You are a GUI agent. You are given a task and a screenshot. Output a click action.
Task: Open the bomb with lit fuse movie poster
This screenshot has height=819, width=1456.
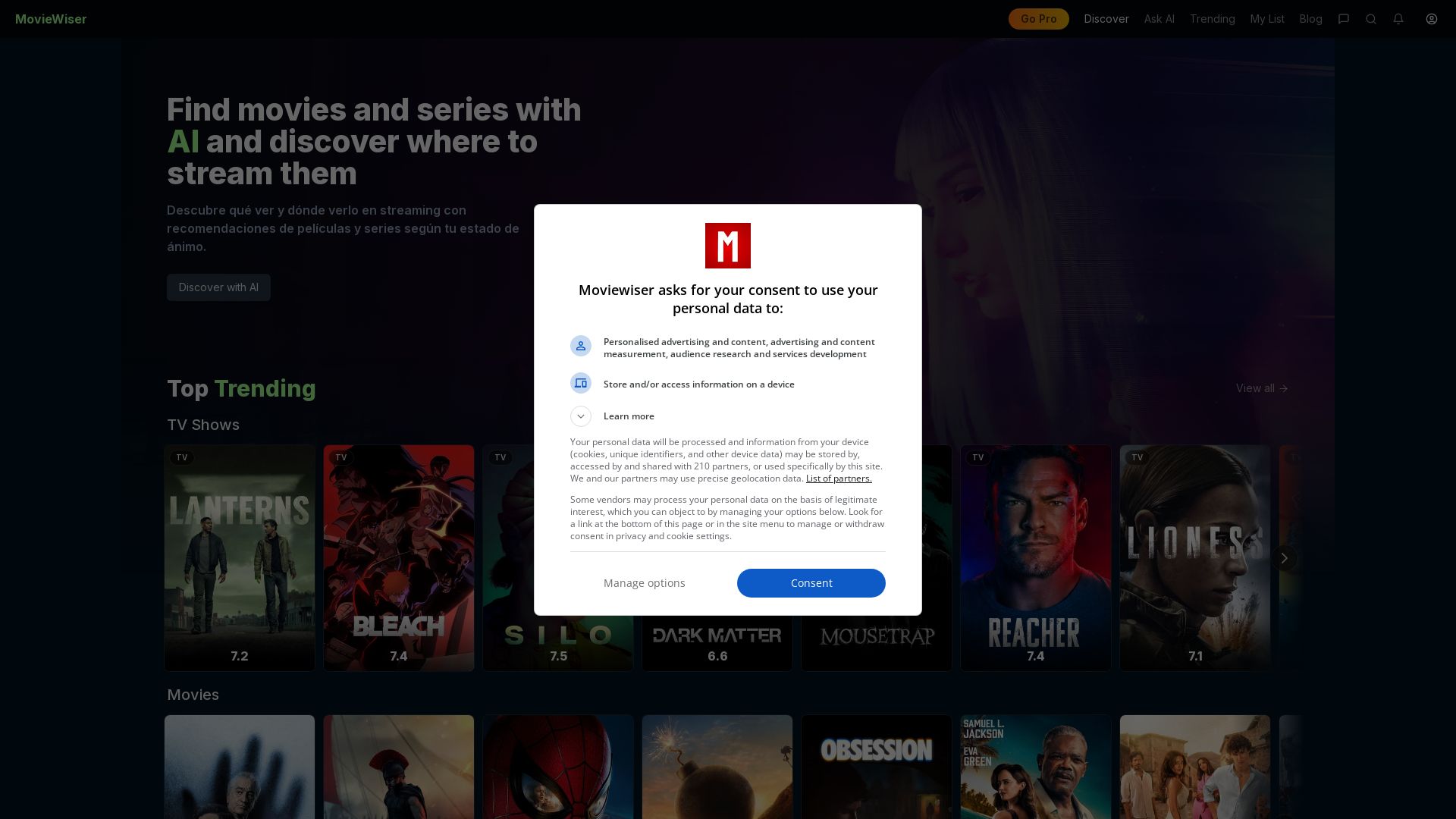tap(717, 767)
